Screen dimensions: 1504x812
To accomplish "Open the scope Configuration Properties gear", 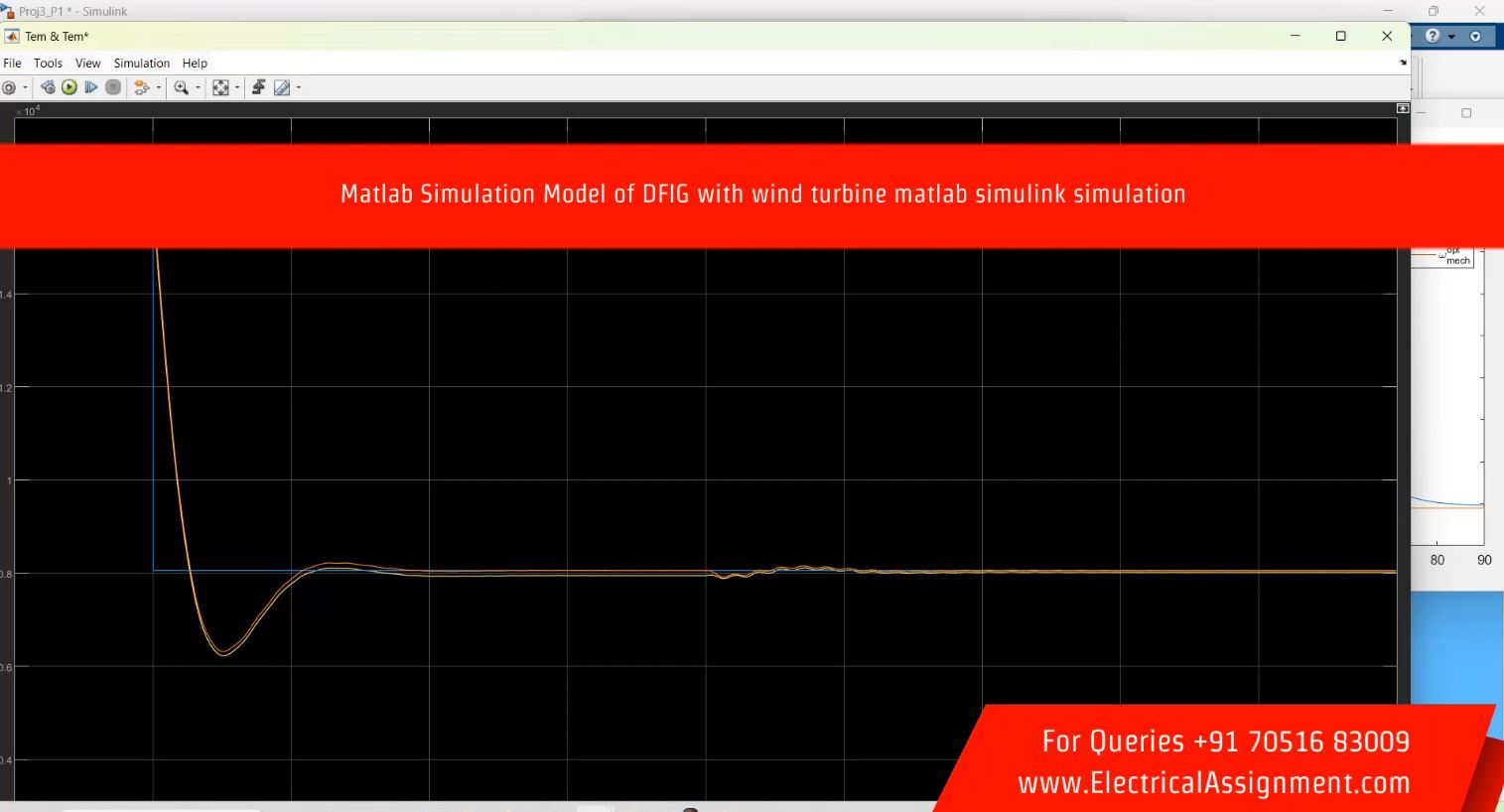I will coord(9,87).
